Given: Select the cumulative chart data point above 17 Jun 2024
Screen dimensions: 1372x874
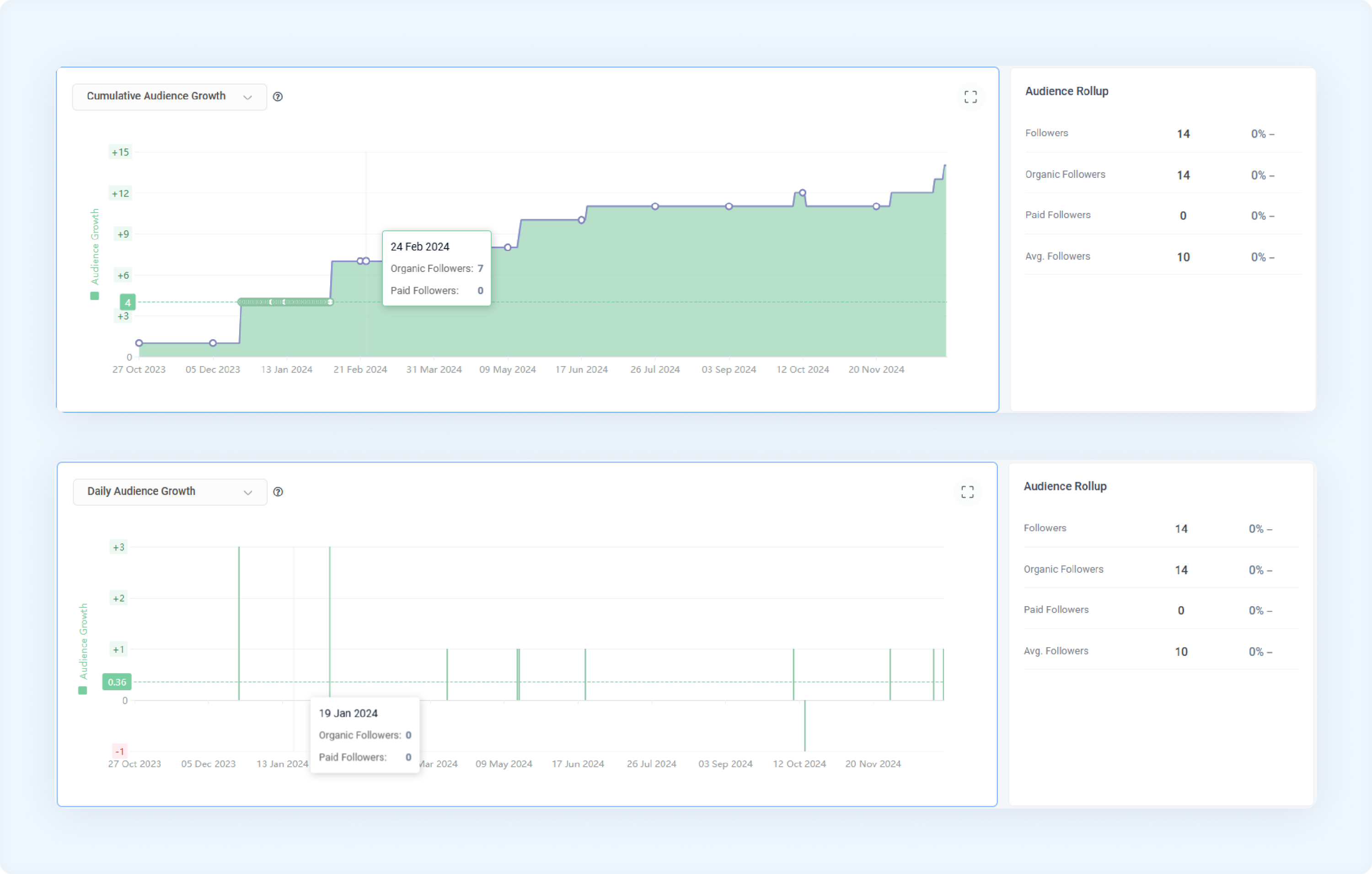Looking at the screenshot, I should click(x=581, y=220).
